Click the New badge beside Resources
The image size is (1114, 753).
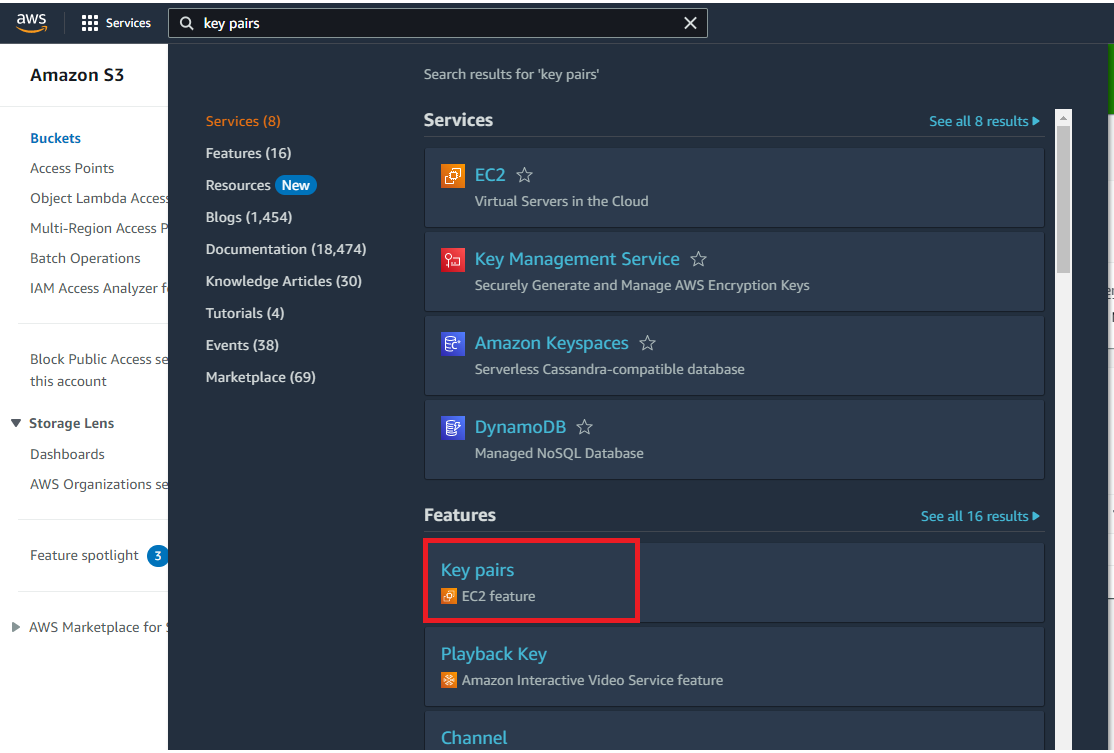(x=296, y=185)
